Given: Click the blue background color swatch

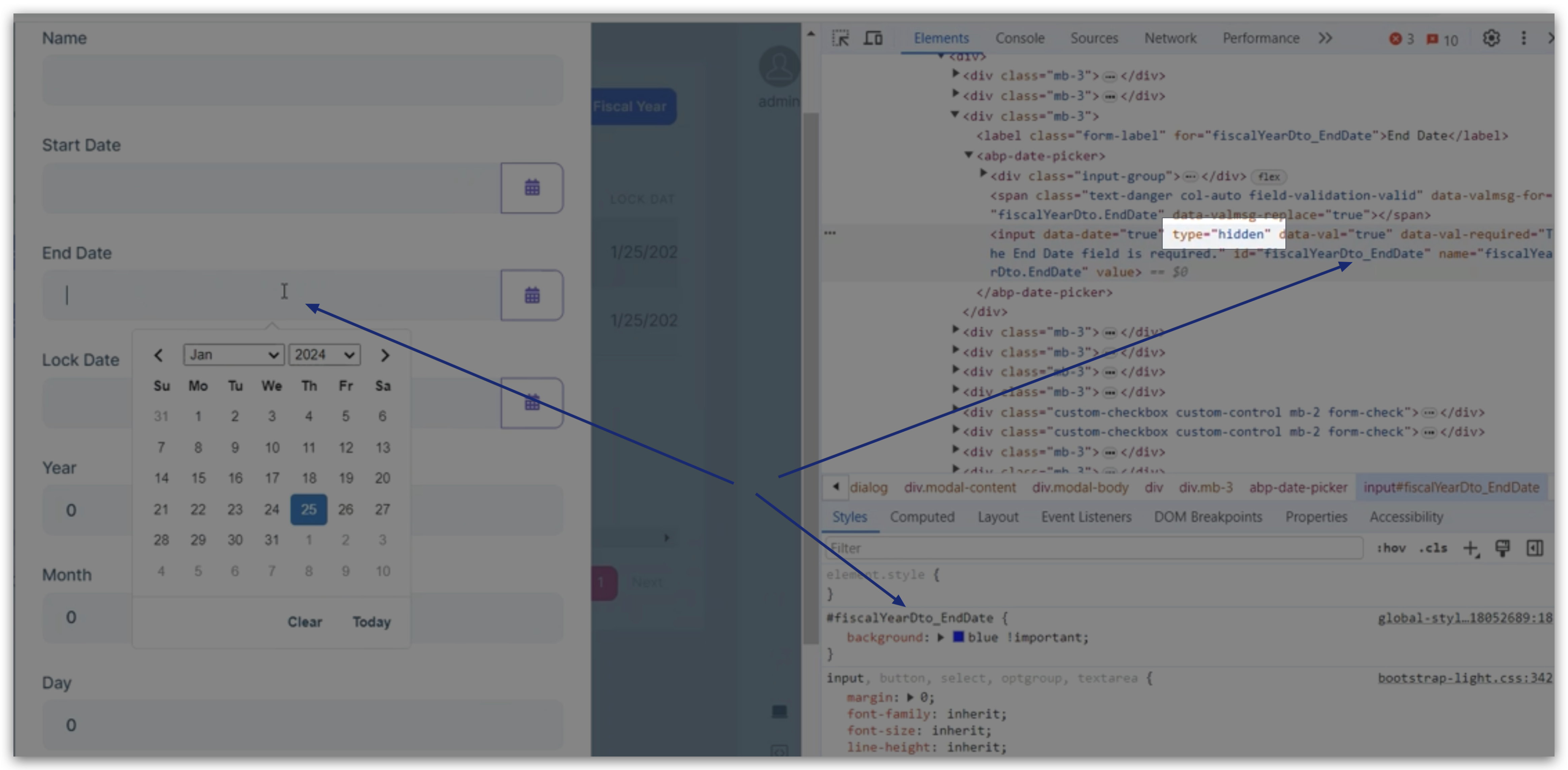Looking at the screenshot, I should (958, 637).
